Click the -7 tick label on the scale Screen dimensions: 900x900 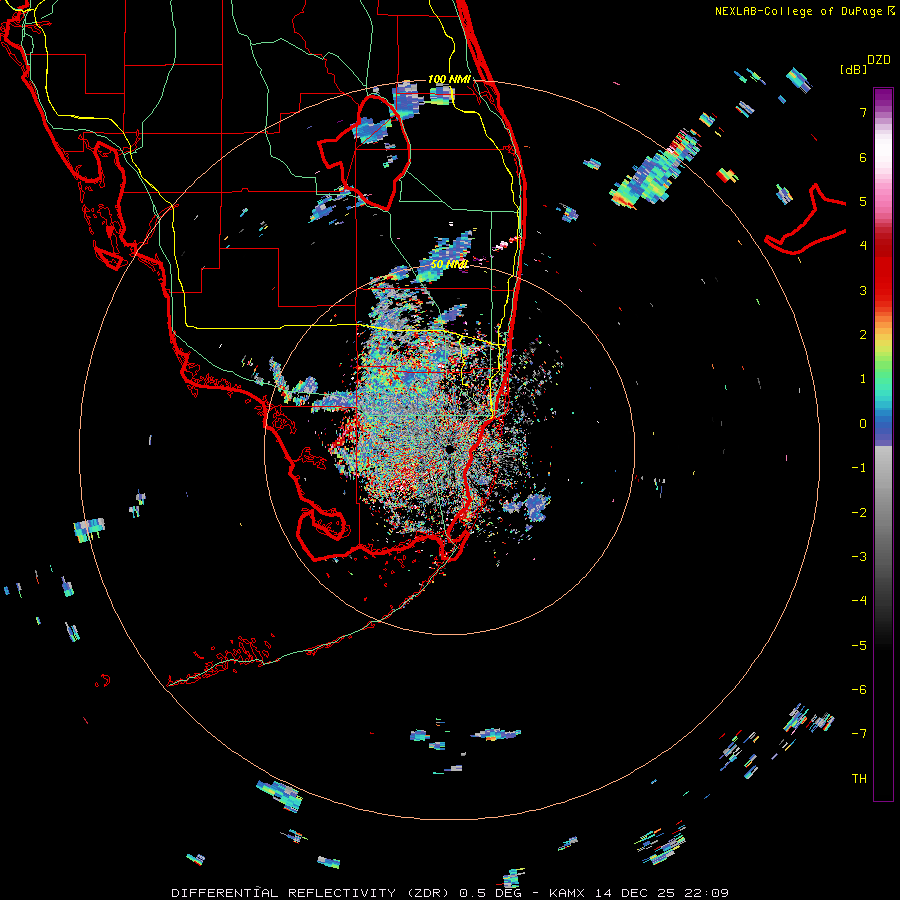coord(859,734)
